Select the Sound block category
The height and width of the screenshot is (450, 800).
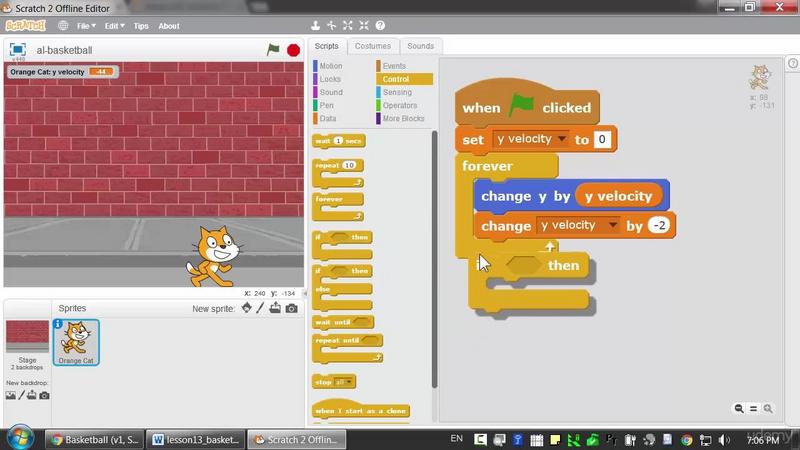[331, 92]
